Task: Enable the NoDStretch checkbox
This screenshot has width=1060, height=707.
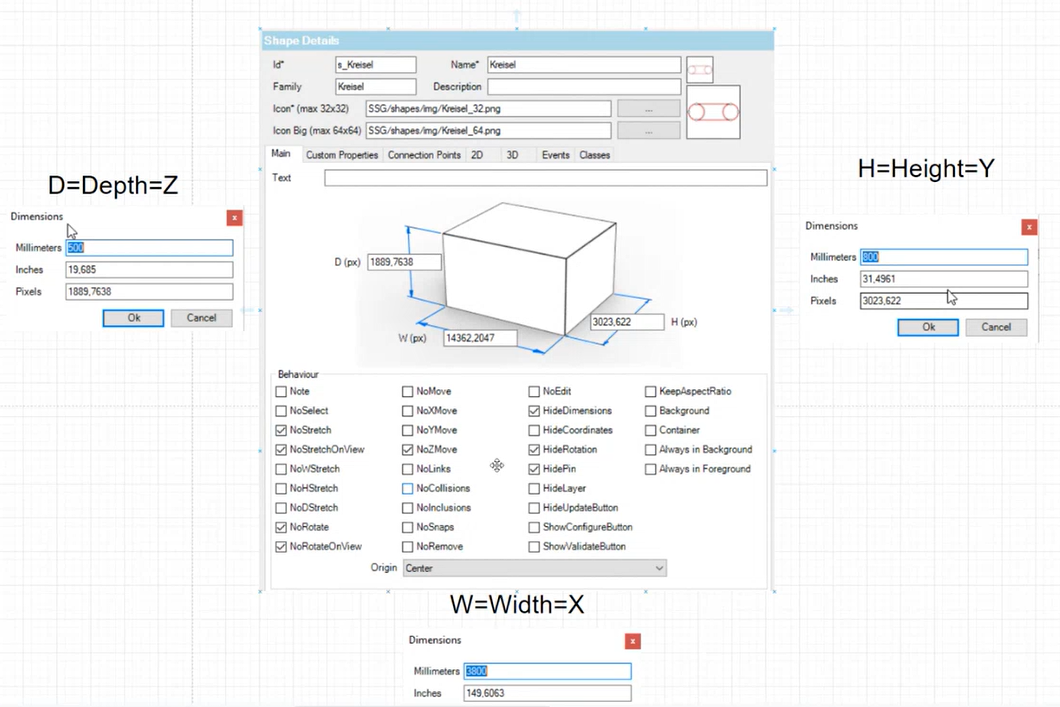Action: pos(281,508)
